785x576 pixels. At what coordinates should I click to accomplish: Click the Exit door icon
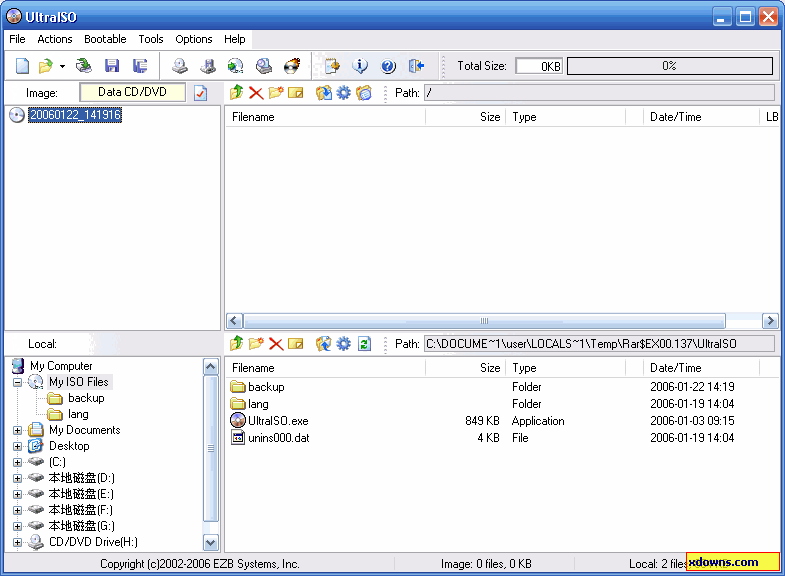[416, 66]
